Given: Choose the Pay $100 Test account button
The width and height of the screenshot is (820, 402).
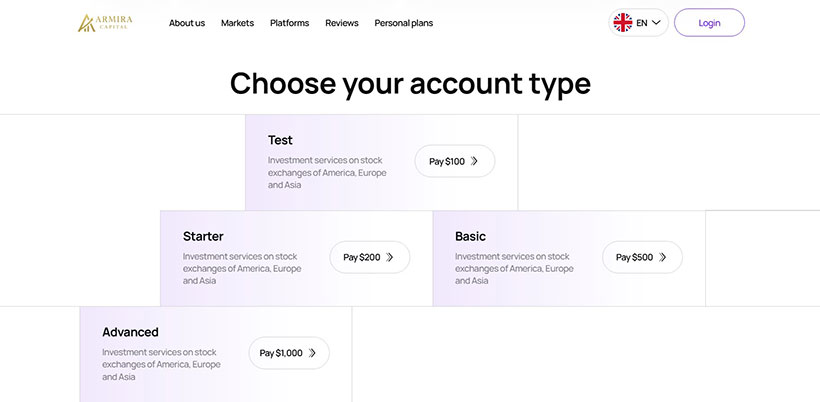Looking at the screenshot, I should coord(454,161).
